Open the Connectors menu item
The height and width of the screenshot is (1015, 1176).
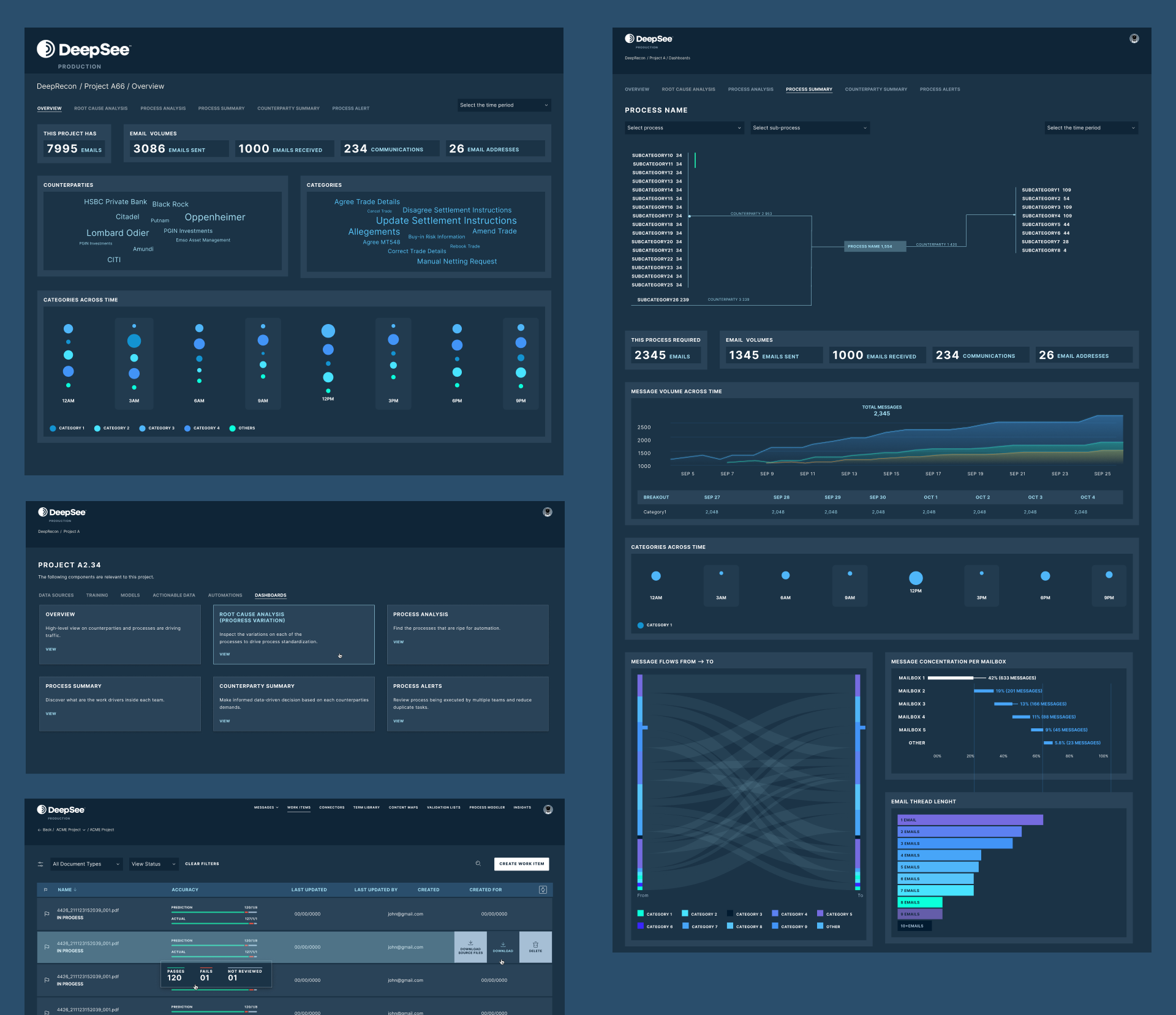(331, 807)
